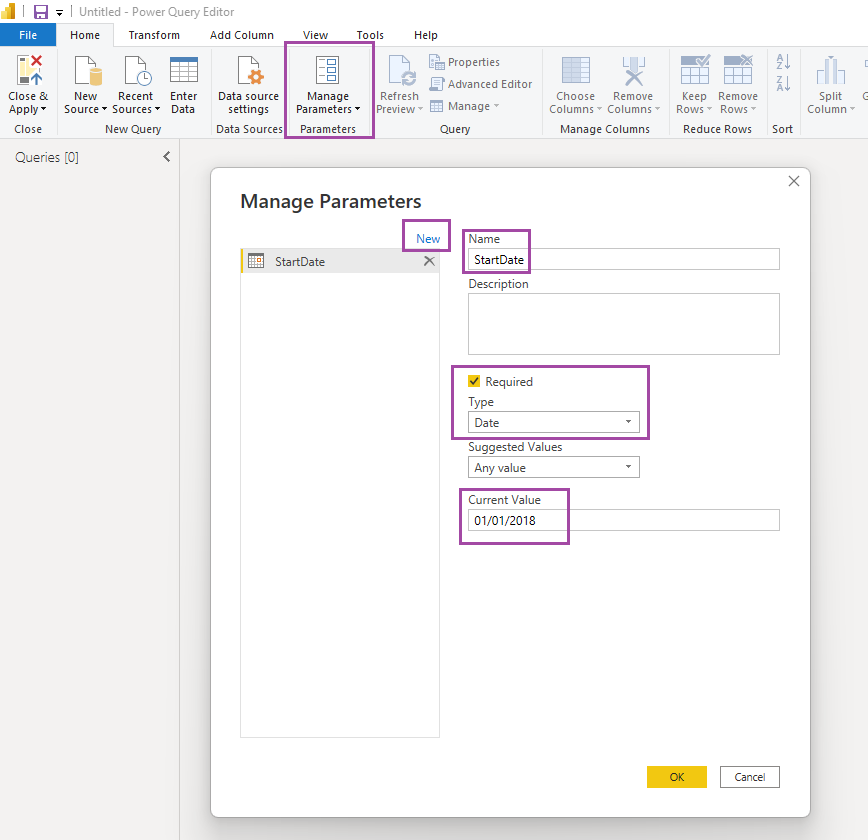Click Keep Rows icon
Screen dimensions: 868x840
[x=695, y=69]
